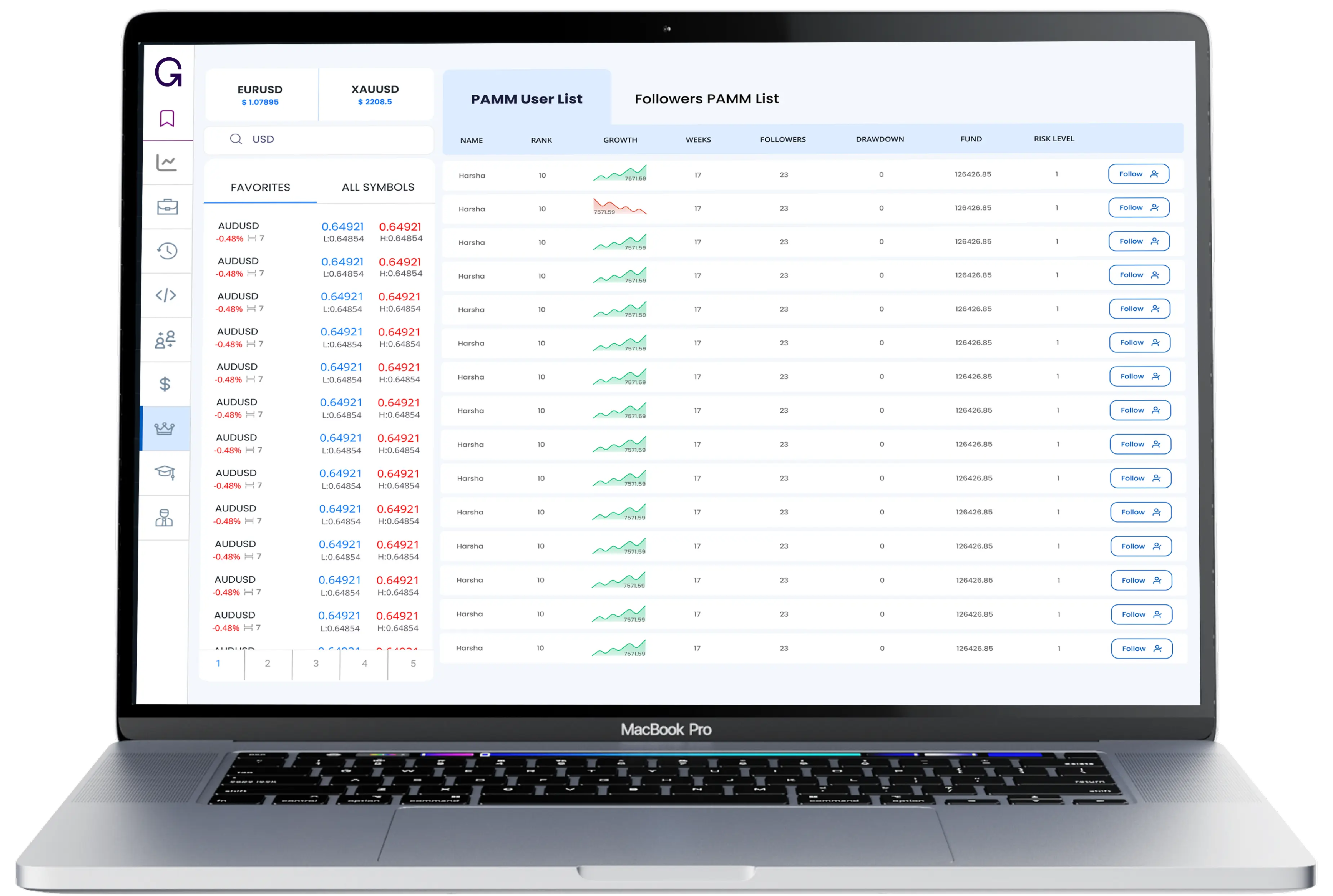This screenshot has width=1333, height=896.
Task: Click the RISK LEVEL column header
Action: point(1054,139)
